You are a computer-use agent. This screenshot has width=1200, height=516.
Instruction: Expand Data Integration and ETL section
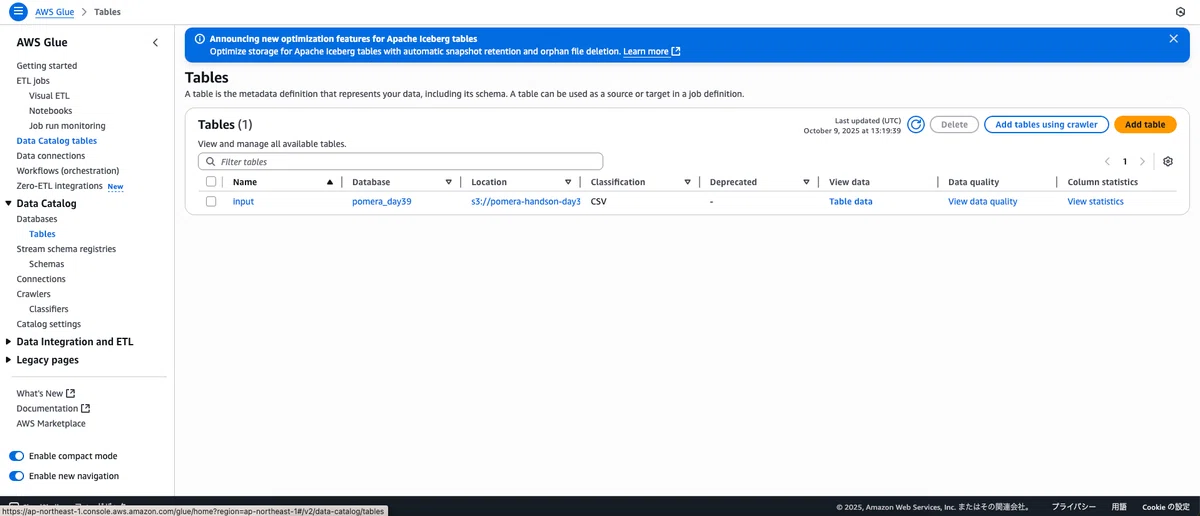(x=9, y=341)
